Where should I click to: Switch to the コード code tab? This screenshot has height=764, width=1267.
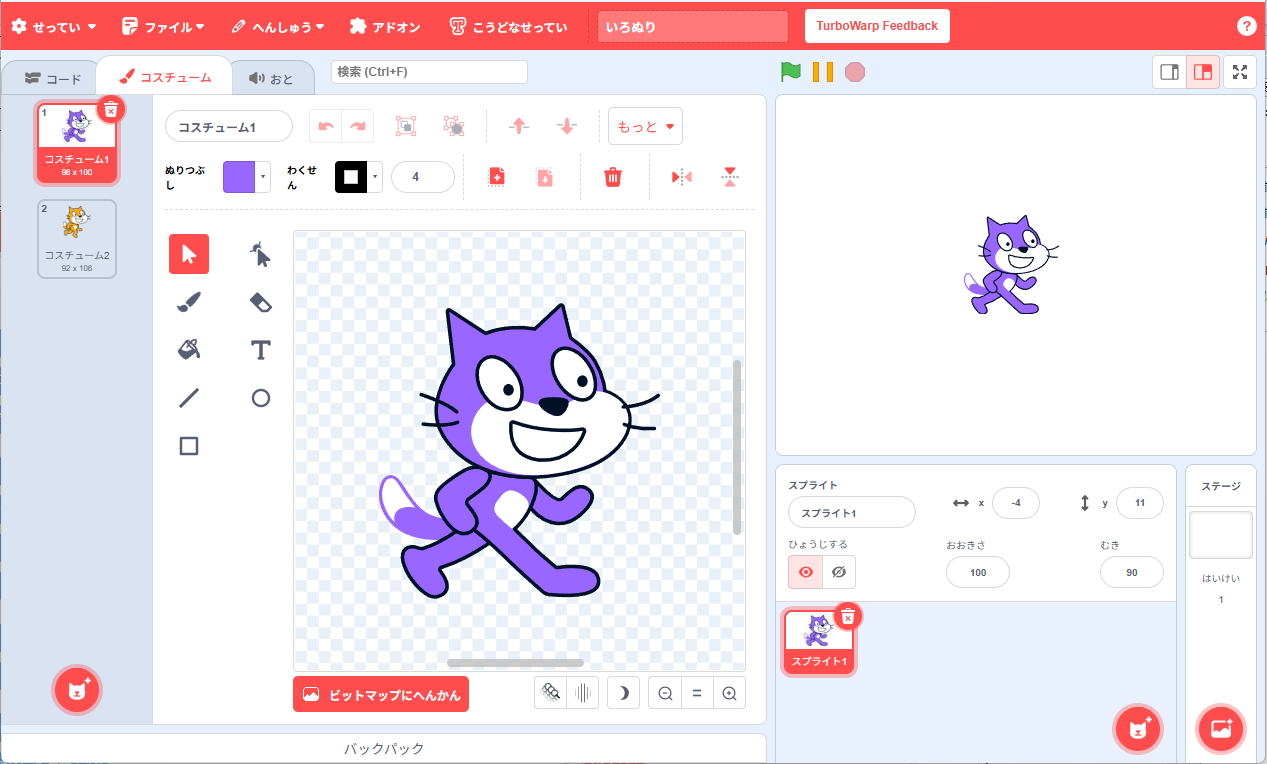(53, 78)
